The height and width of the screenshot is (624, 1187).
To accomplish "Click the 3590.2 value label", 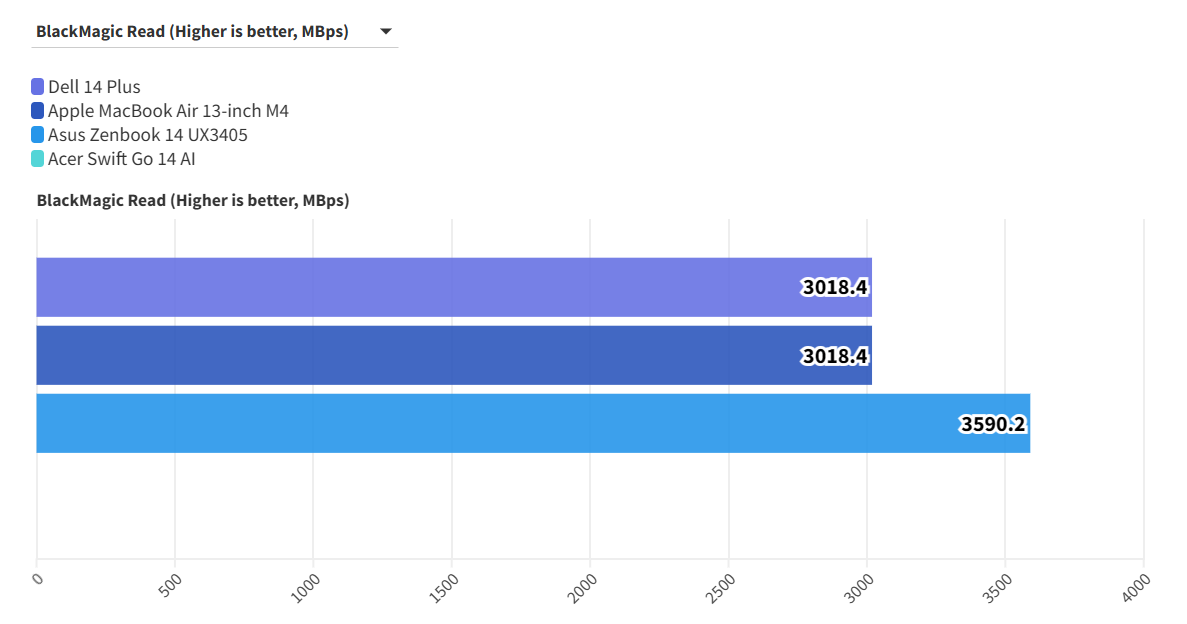I will (993, 424).
